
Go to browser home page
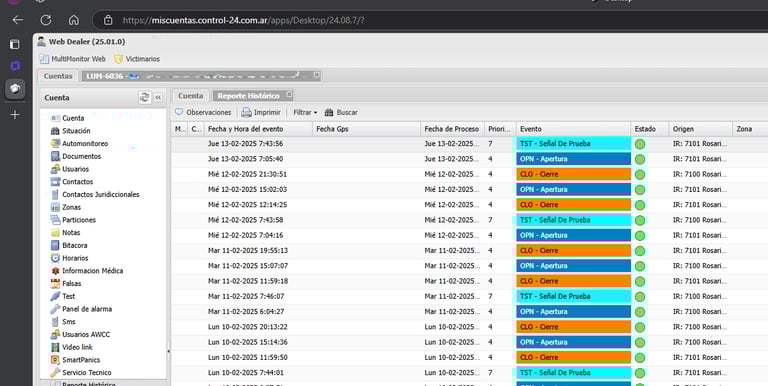pos(73,20)
